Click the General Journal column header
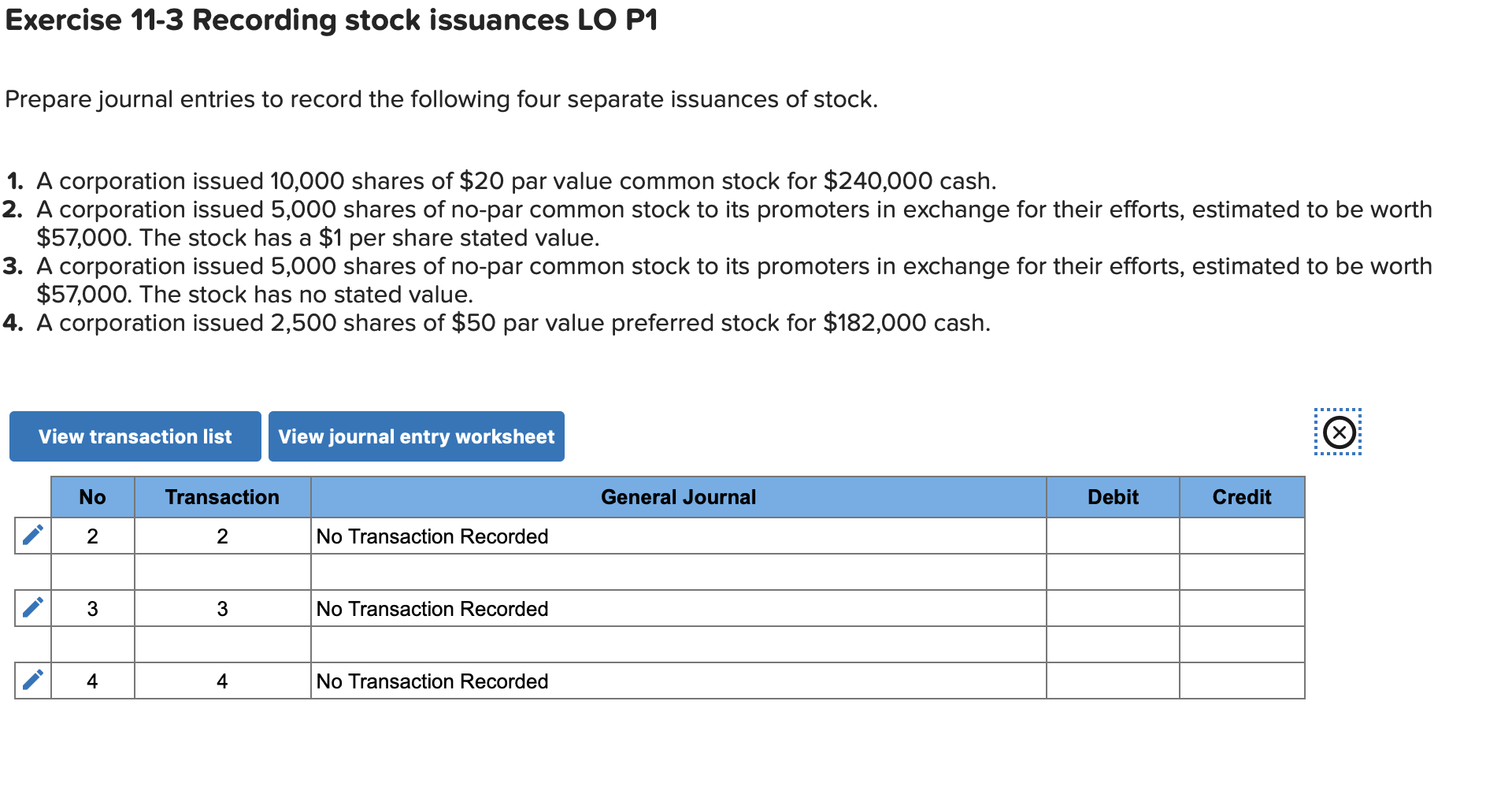 678,496
